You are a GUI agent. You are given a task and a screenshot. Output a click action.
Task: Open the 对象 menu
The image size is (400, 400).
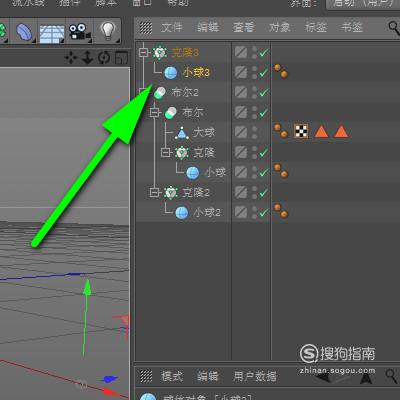279,27
